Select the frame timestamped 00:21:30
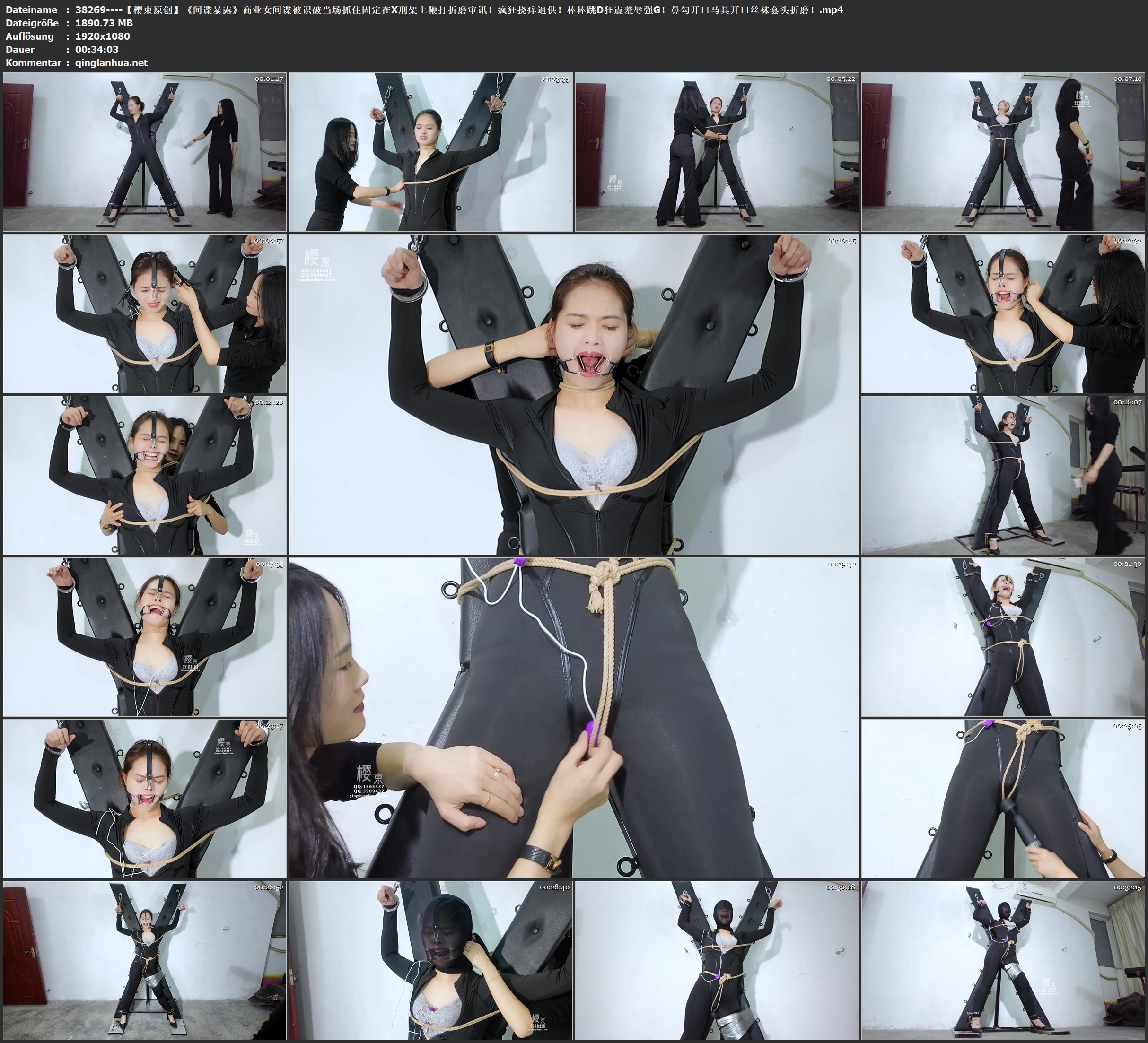The image size is (1148, 1043). click(1003, 637)
